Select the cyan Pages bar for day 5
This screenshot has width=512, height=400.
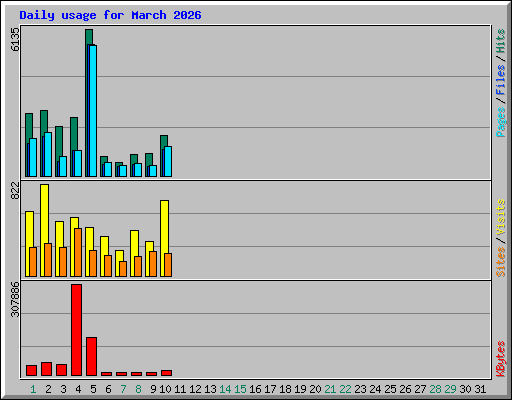point(93,111)
